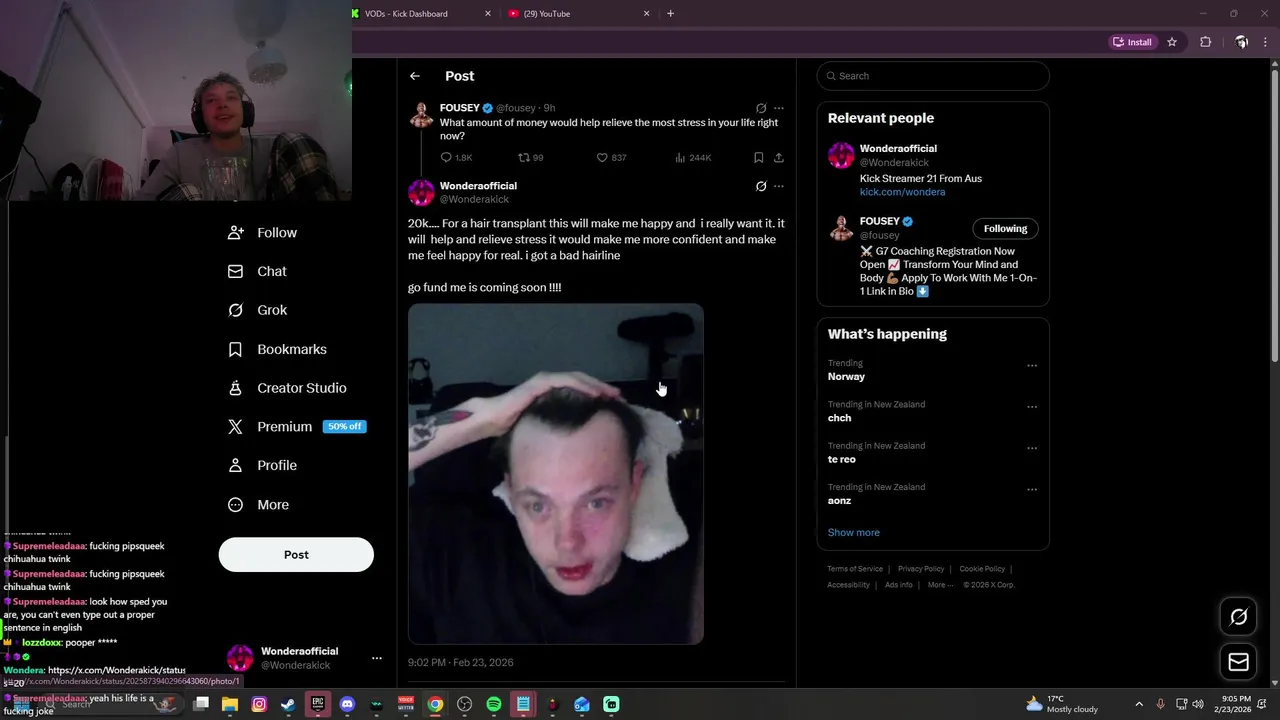
Task: Open OBS Studio from the taskbar
Action: [x=464, y=704]
